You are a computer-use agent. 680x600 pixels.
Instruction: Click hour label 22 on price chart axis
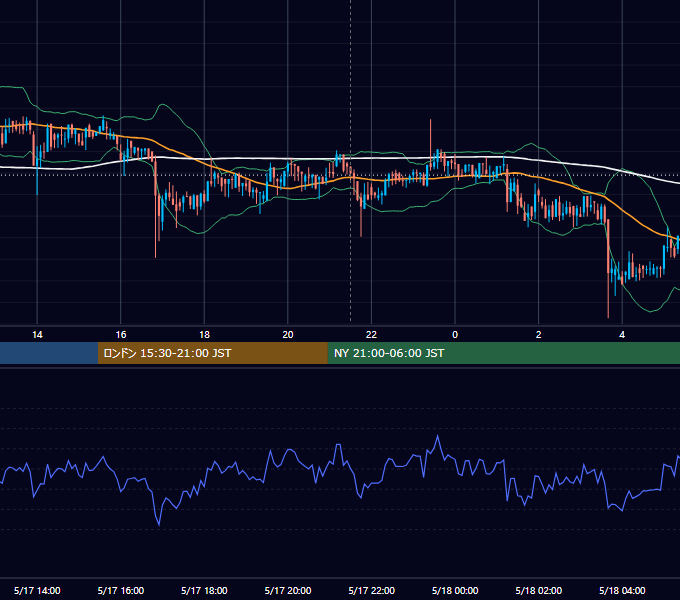pos(371,335)
